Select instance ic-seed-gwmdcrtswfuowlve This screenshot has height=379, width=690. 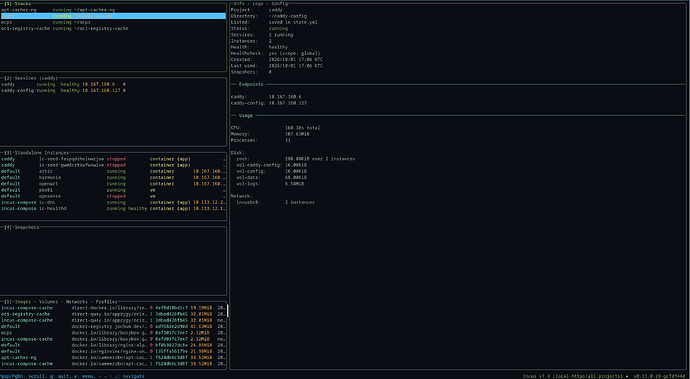(x=113, y=165)
